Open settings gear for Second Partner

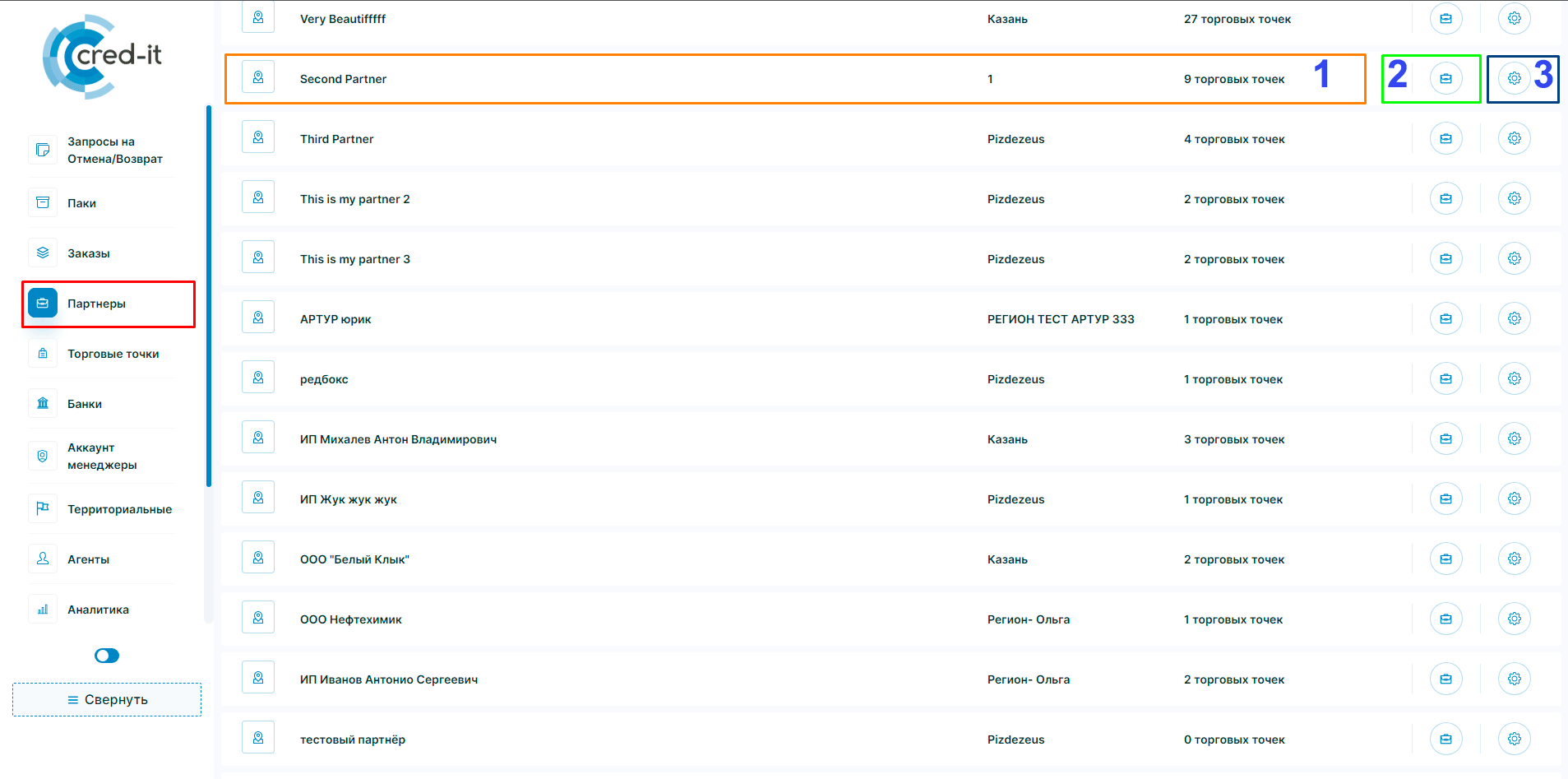(x=1514, y=79)
